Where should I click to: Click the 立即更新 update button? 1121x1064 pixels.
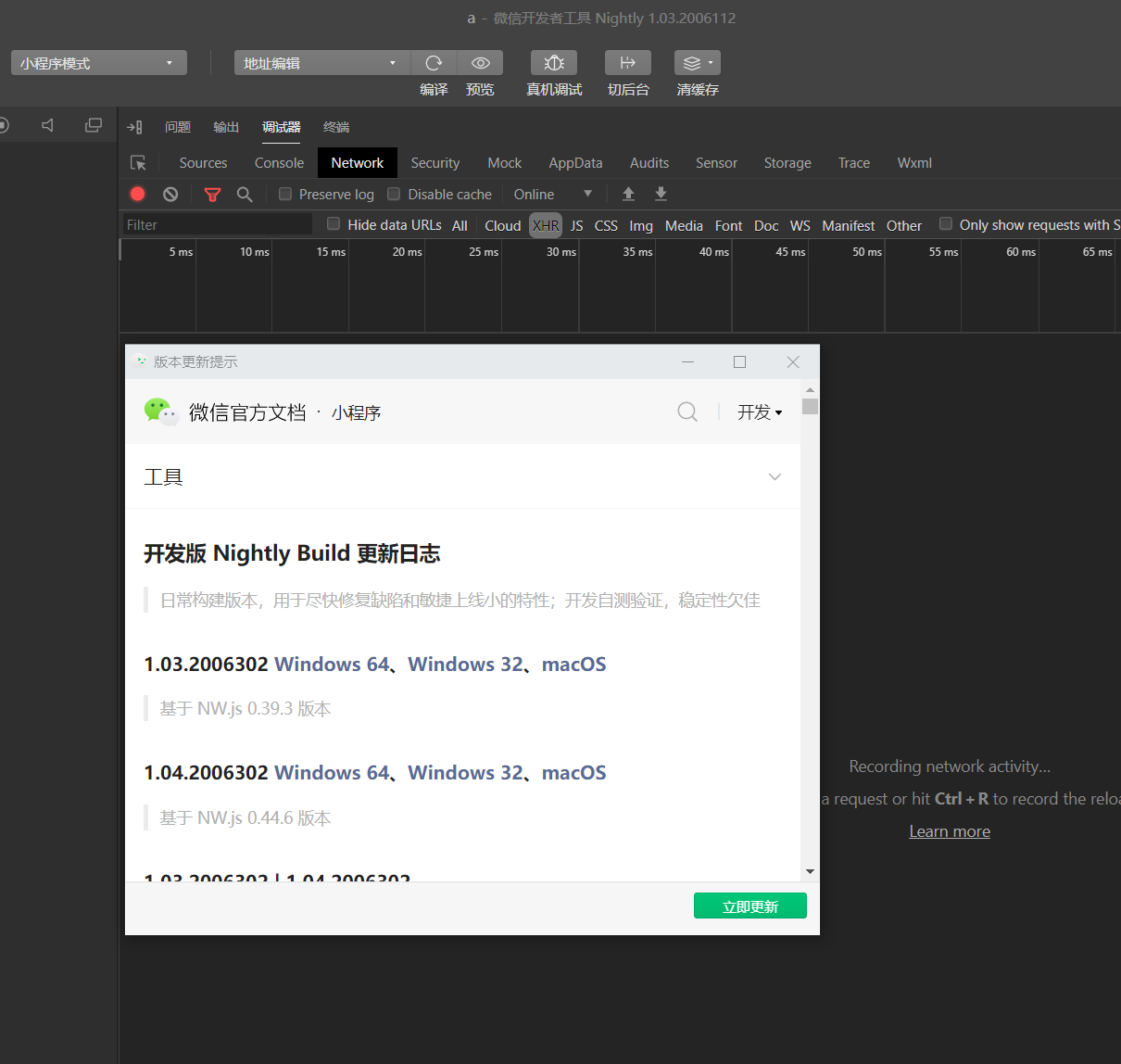[x=750, y=906]
